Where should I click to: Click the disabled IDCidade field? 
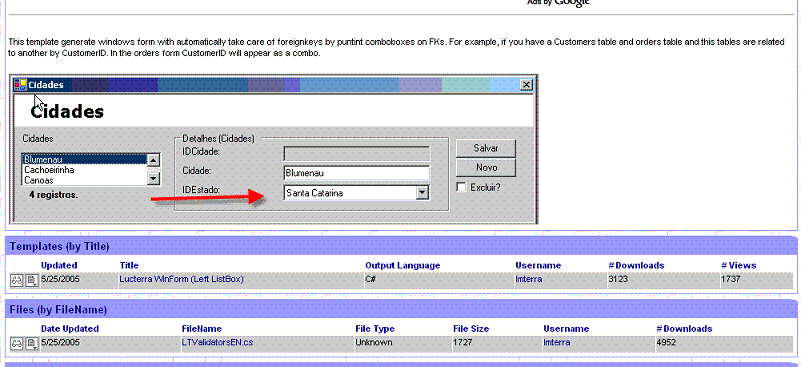357,153
